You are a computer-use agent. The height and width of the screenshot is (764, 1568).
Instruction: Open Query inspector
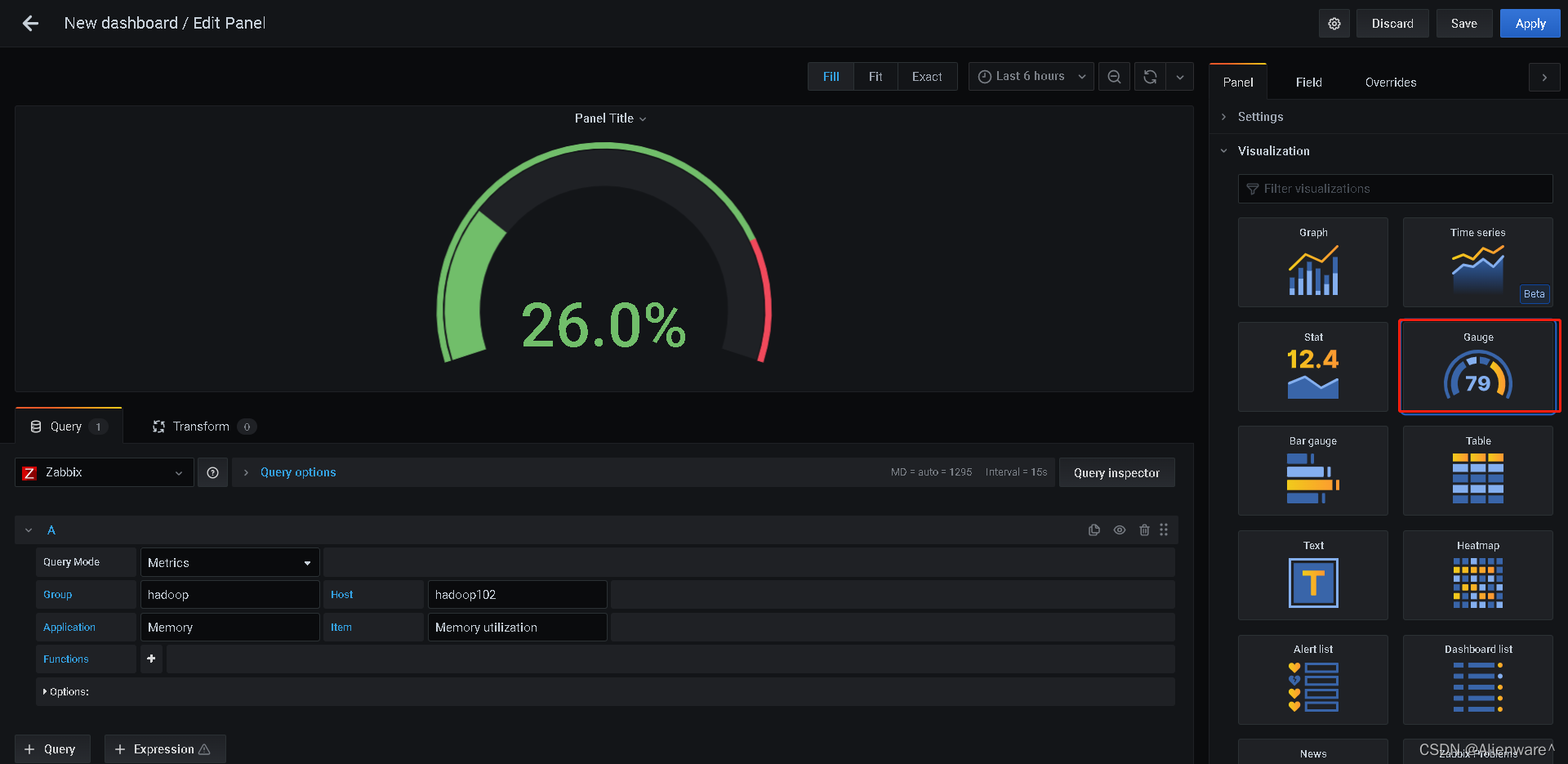click(1116, 472)
